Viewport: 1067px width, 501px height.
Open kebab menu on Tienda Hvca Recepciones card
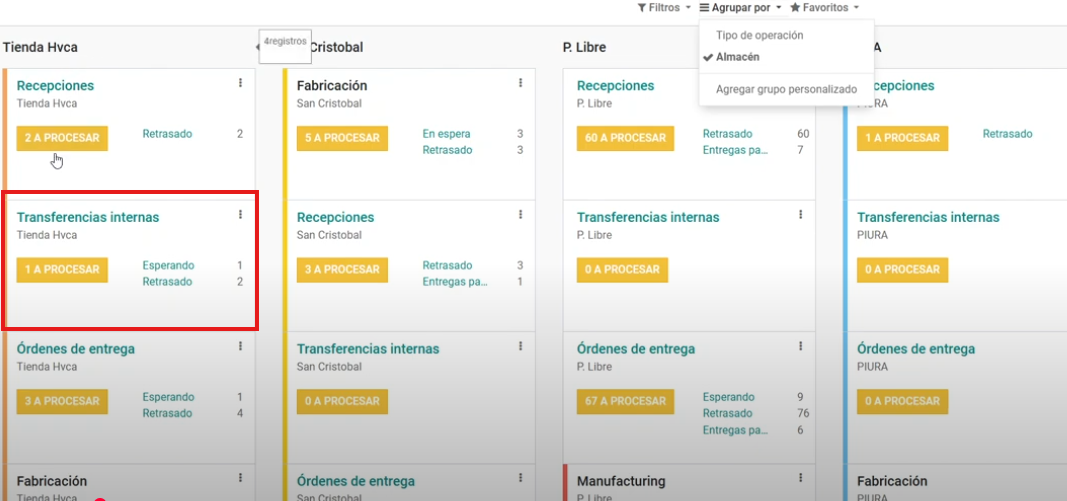click(x=241, y=83)
